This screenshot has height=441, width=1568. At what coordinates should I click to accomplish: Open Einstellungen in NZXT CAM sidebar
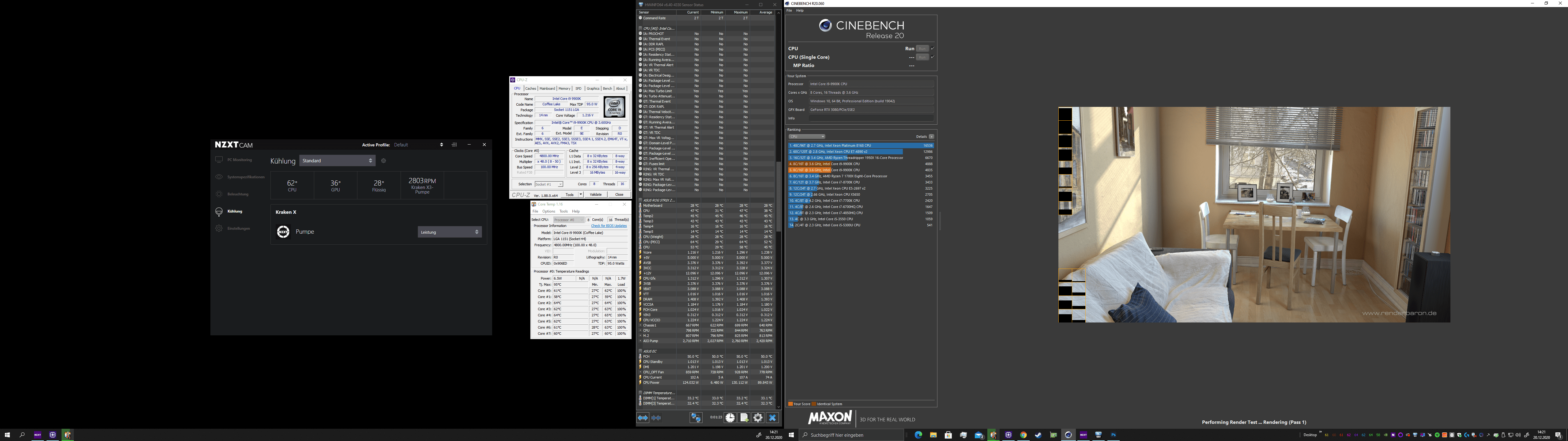point(232,228)
